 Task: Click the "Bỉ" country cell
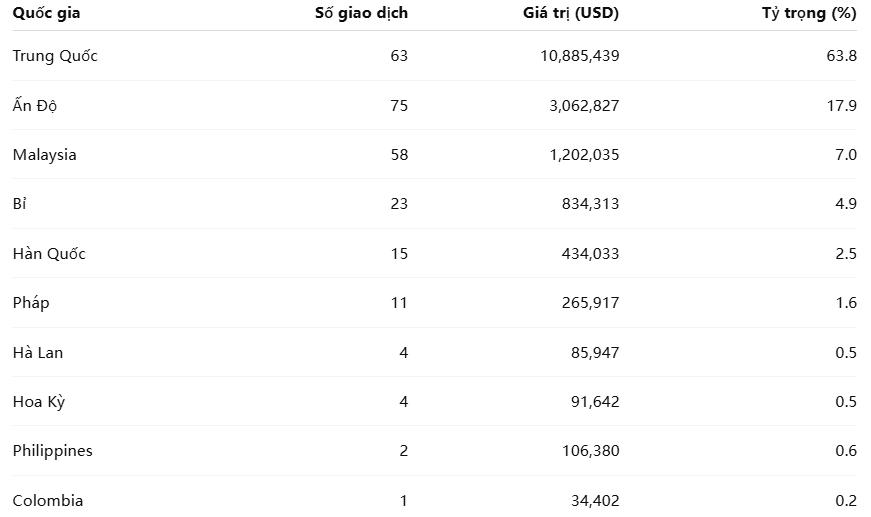(x=19, y=204)
